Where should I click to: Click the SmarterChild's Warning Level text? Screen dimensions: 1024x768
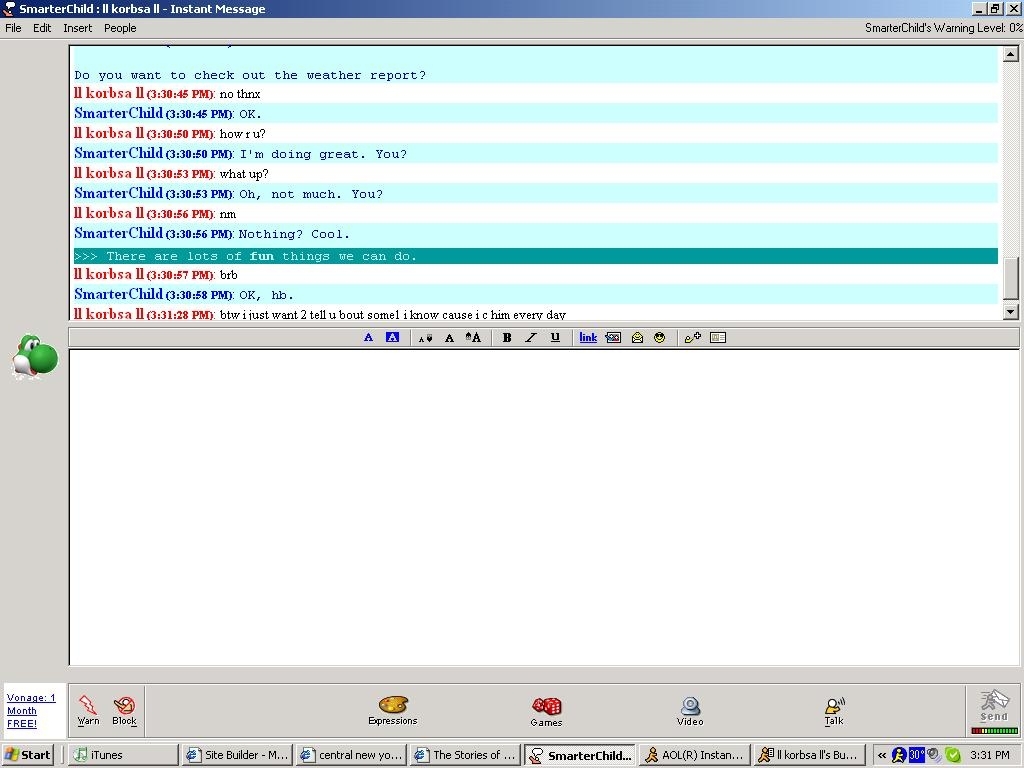pos(944,28)
